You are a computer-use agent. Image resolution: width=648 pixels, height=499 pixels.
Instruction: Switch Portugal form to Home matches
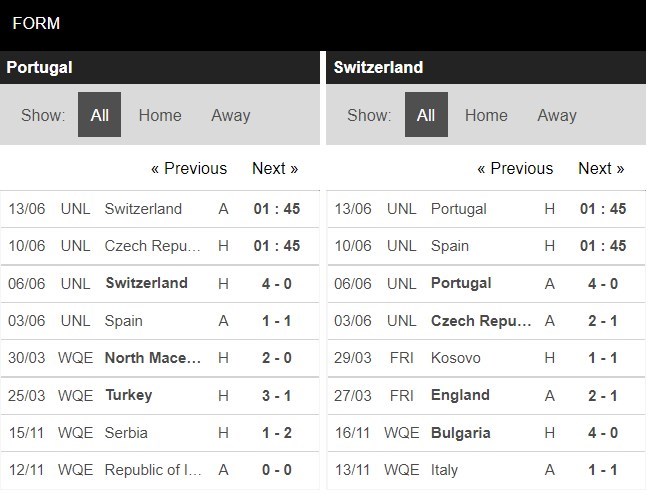point(160,115)
